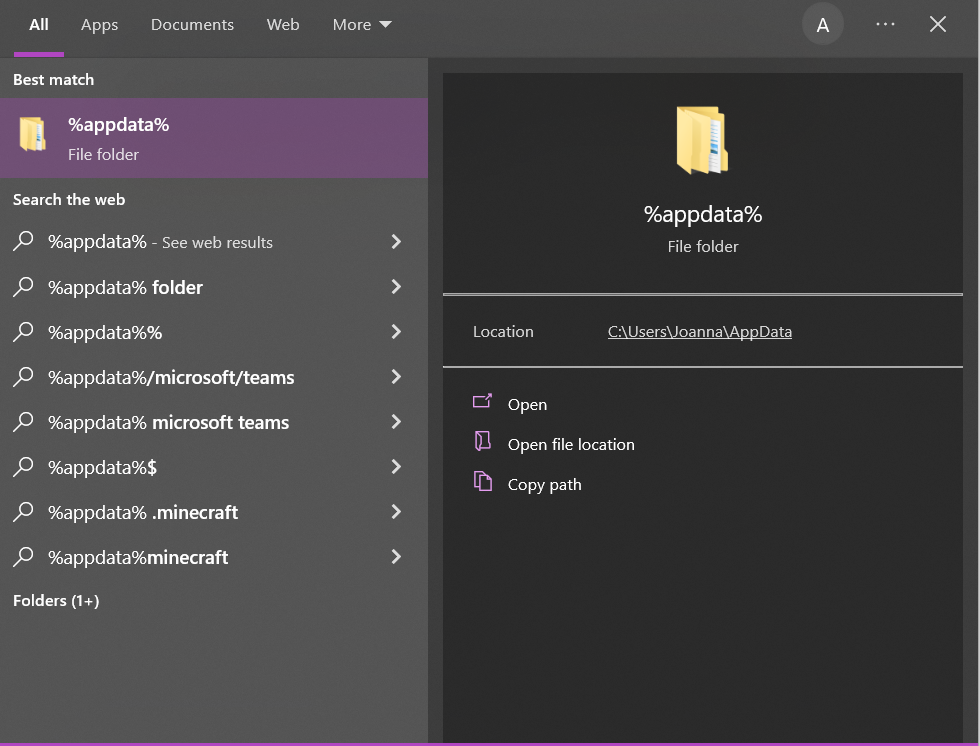
Task: Click search icon beside '%appdata%minecraft'
Action: pyautogui.click(x=23, y=556)
